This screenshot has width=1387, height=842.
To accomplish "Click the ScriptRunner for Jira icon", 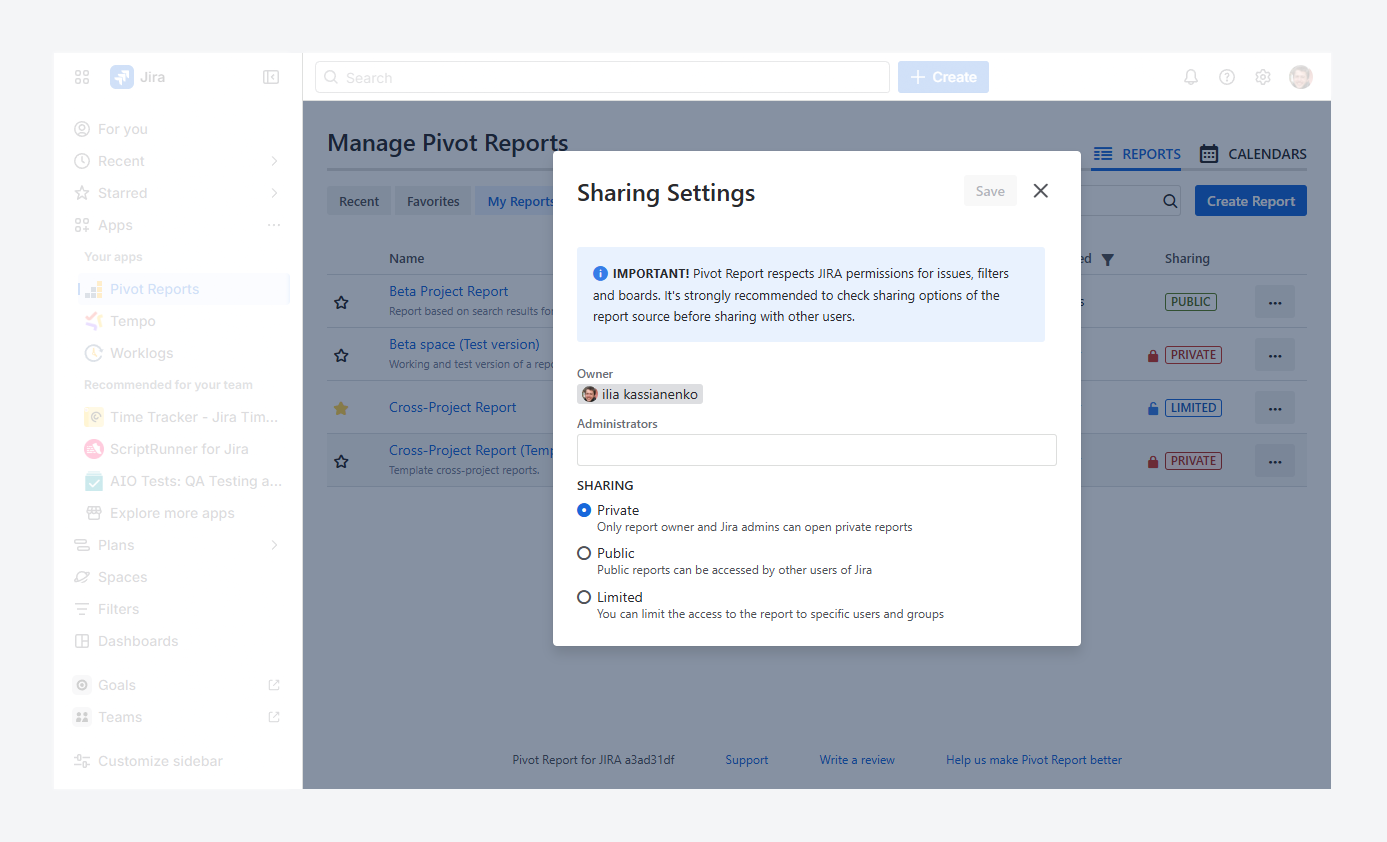I will (x=94, y=449).
